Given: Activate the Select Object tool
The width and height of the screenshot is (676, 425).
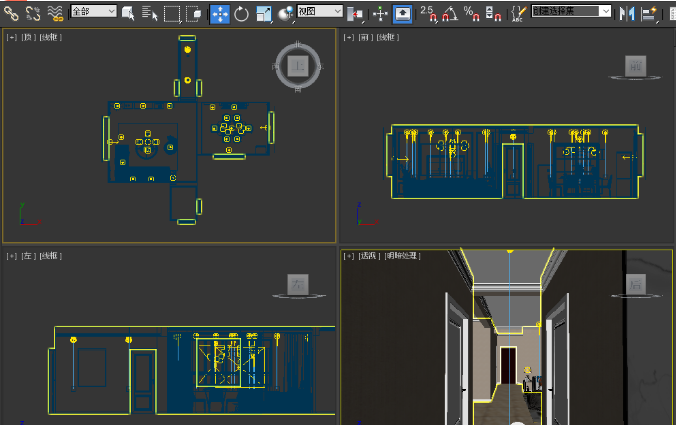Looking at the screenshot, I should coord(130,13).
